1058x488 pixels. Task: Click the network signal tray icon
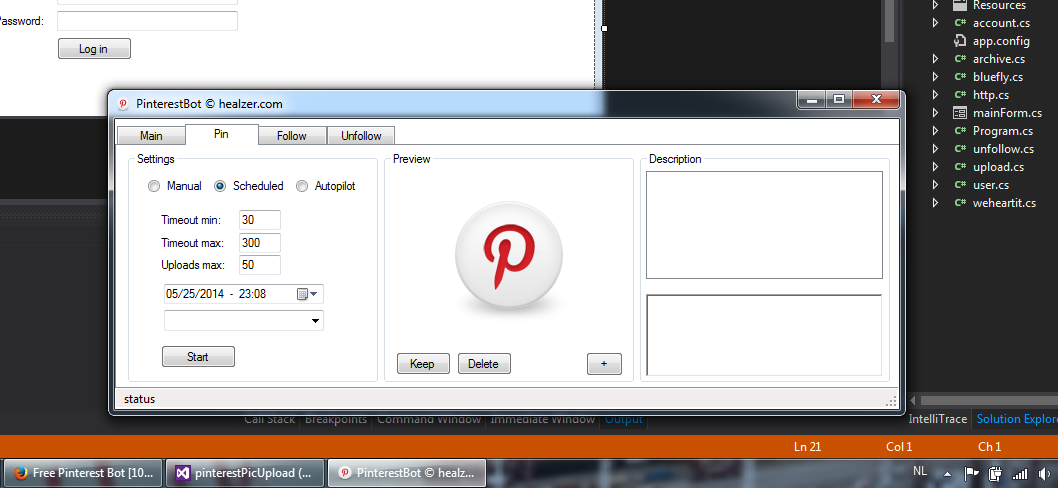click(1020, 474)
